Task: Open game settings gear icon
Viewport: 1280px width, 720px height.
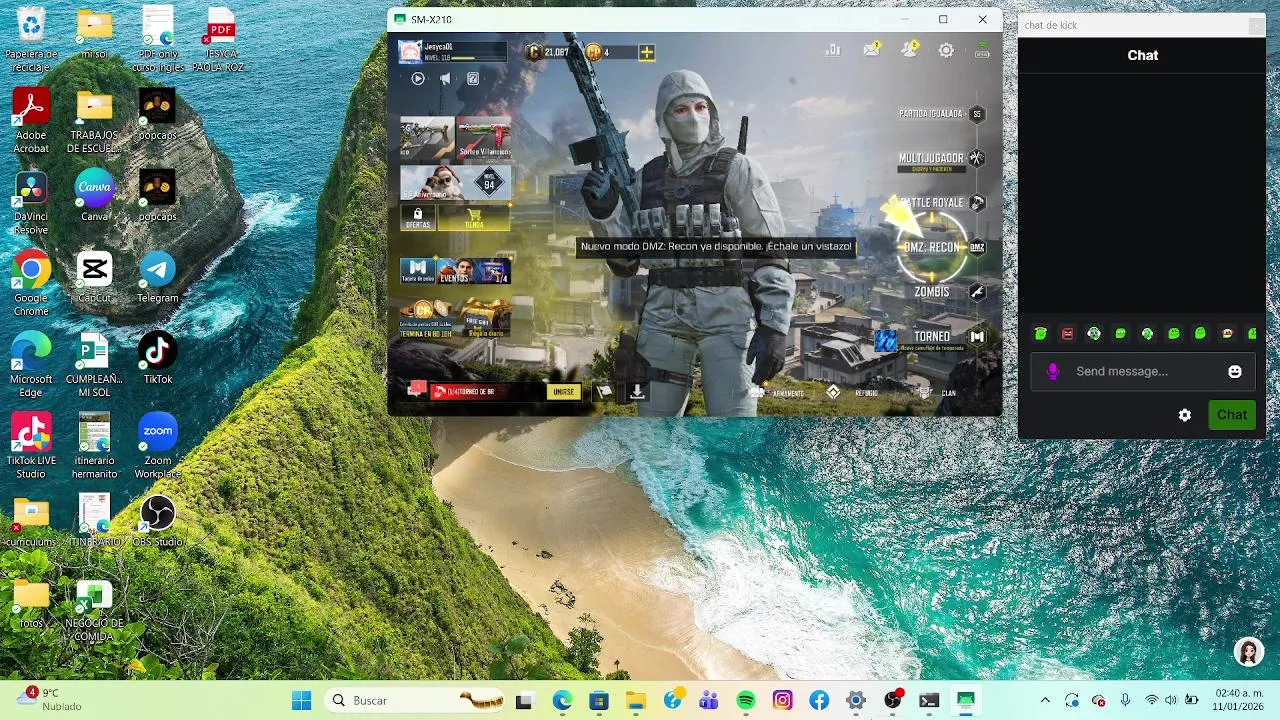Action: tap(946, 50)
